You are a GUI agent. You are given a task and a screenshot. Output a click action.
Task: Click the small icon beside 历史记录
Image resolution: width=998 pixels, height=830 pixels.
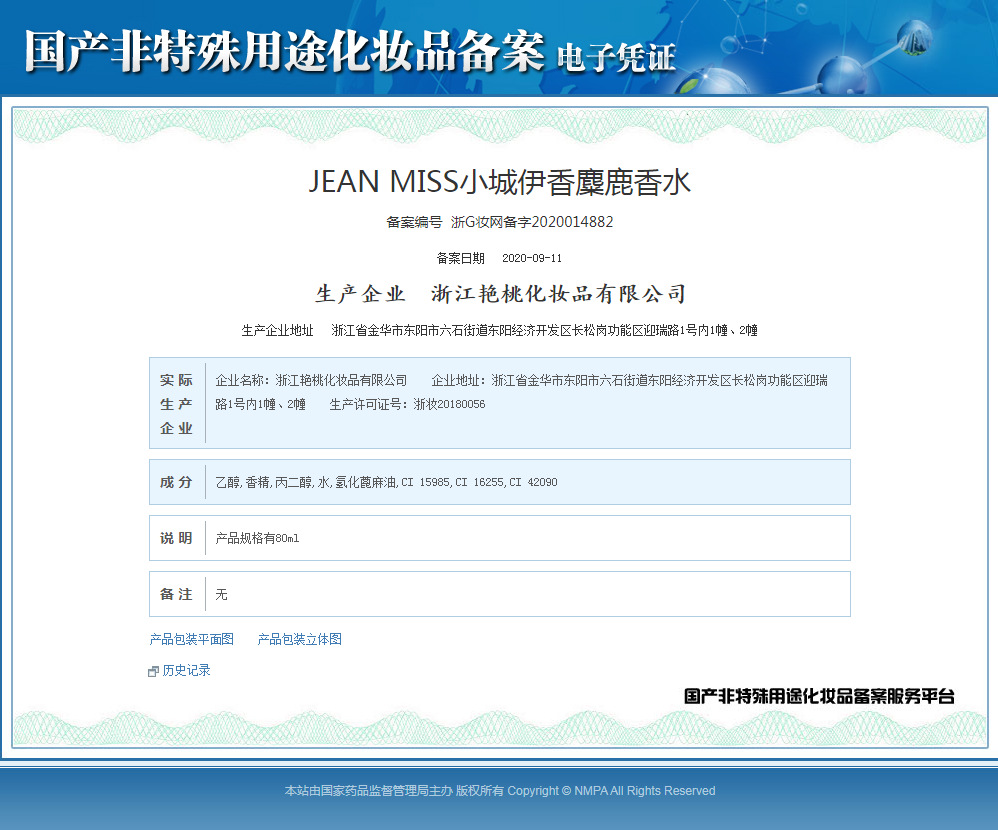tap(153, 672)
